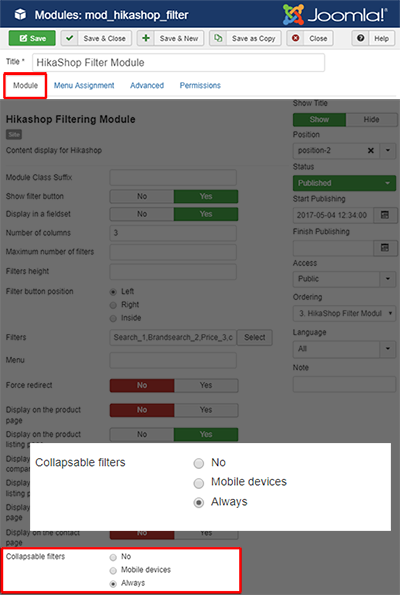Set Show Title to Hide

371,120
